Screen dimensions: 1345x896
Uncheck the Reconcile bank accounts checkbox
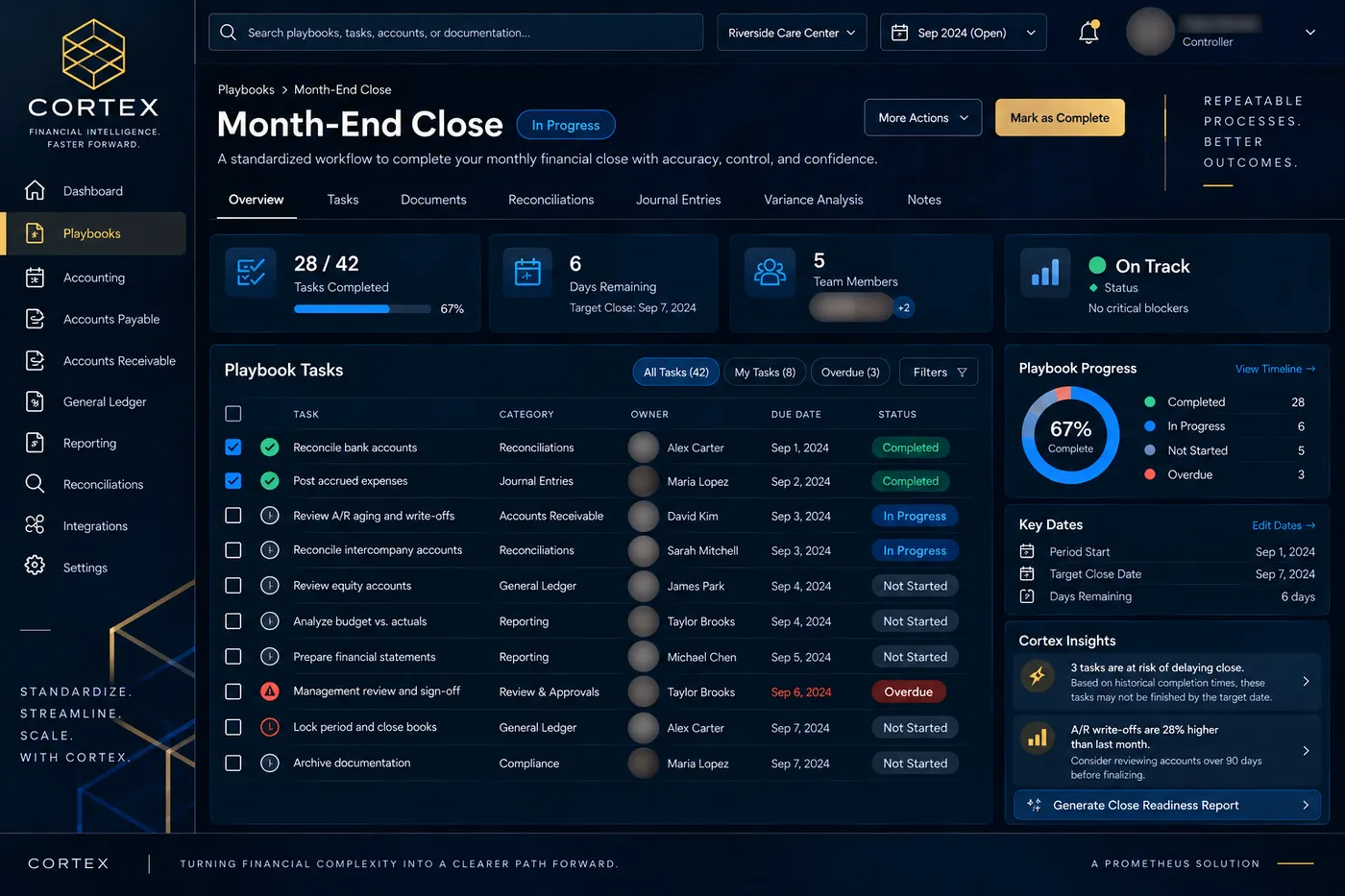coord(232,448)
